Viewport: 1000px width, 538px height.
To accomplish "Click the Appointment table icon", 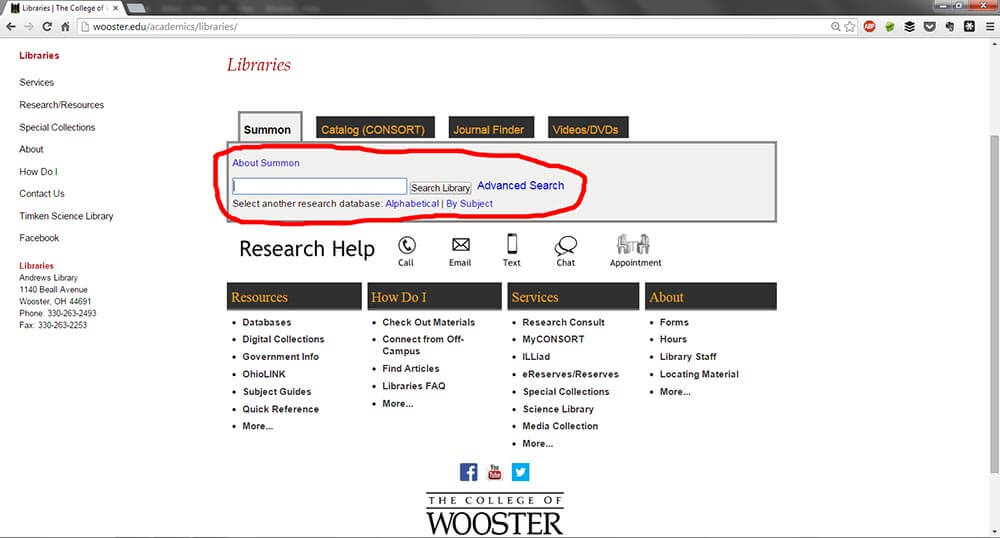I will click(x=633, y=244).
